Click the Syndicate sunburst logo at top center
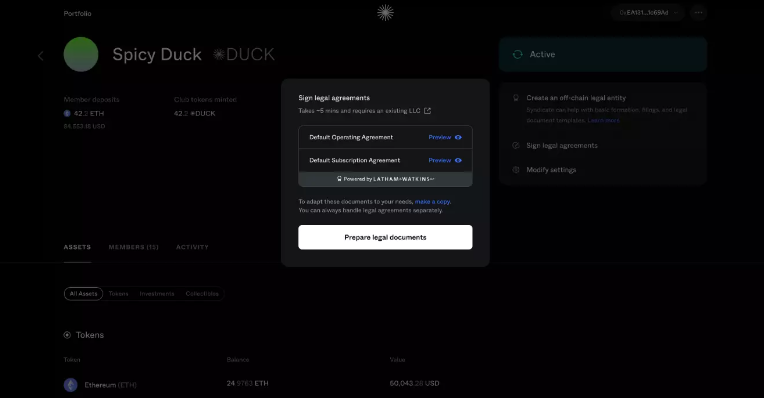764x398 pixels. 385,13
